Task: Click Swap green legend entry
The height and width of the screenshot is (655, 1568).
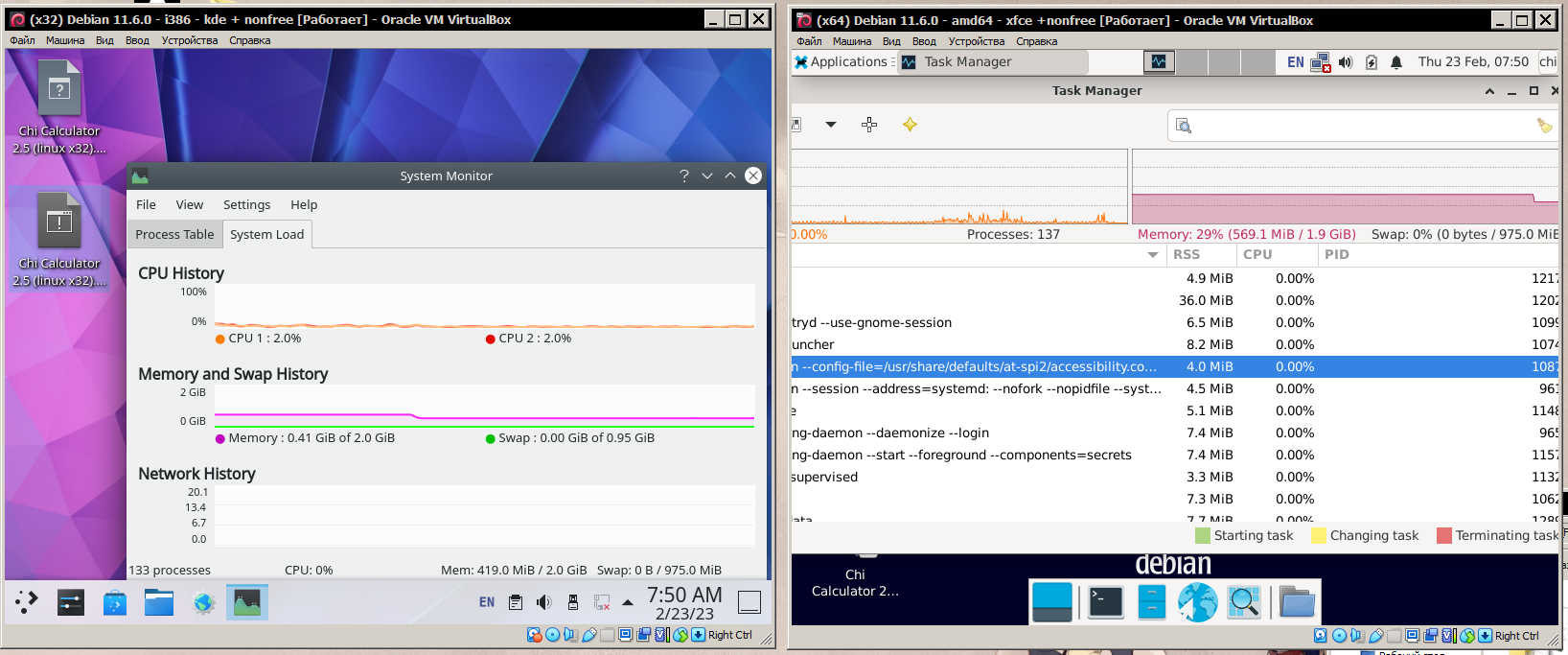Action: pos(570,438)
